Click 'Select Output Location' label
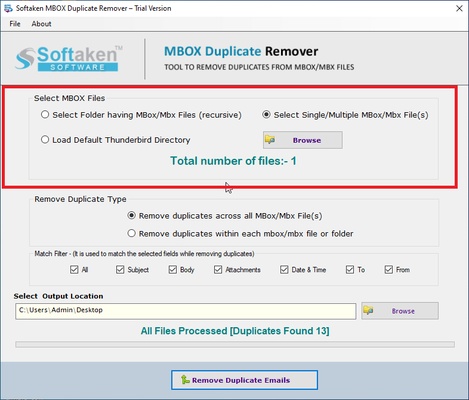The image size is (469, 400). (x=58, y=296)
